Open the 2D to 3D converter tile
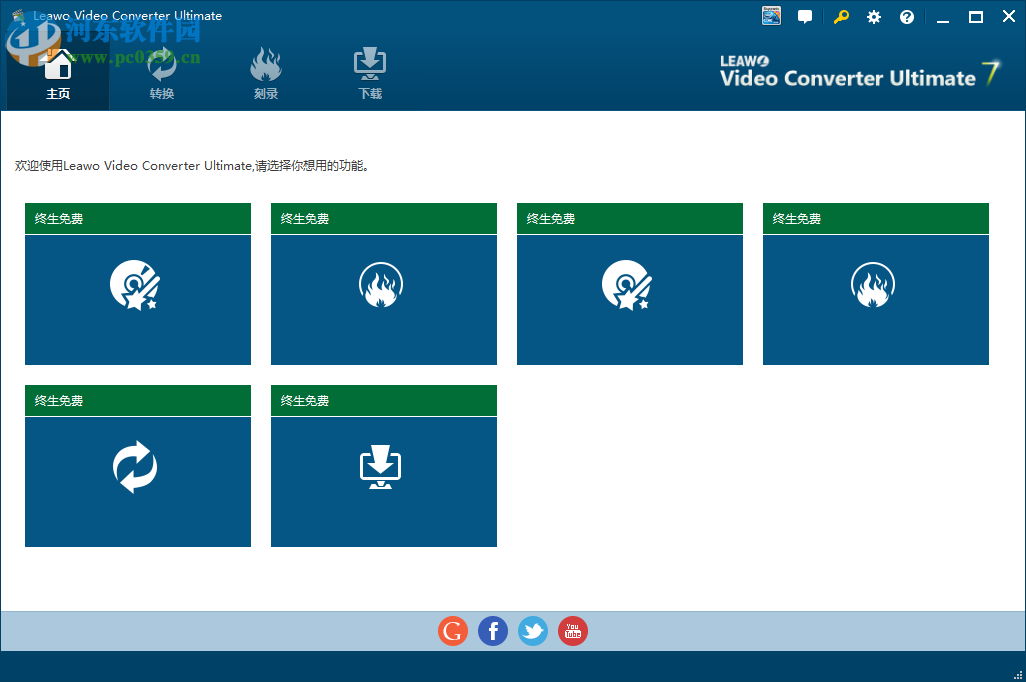The image size is (1026, 682). [x=137, y=479]
